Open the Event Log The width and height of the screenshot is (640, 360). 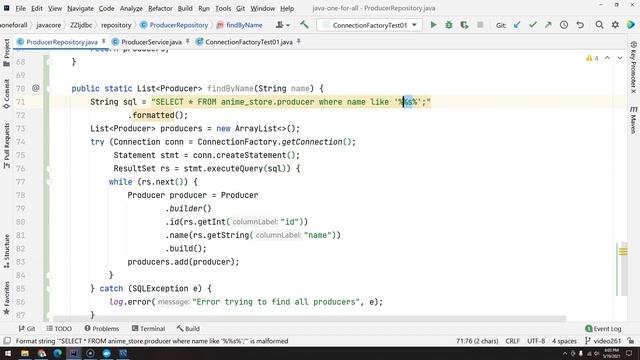pos(603,328)
